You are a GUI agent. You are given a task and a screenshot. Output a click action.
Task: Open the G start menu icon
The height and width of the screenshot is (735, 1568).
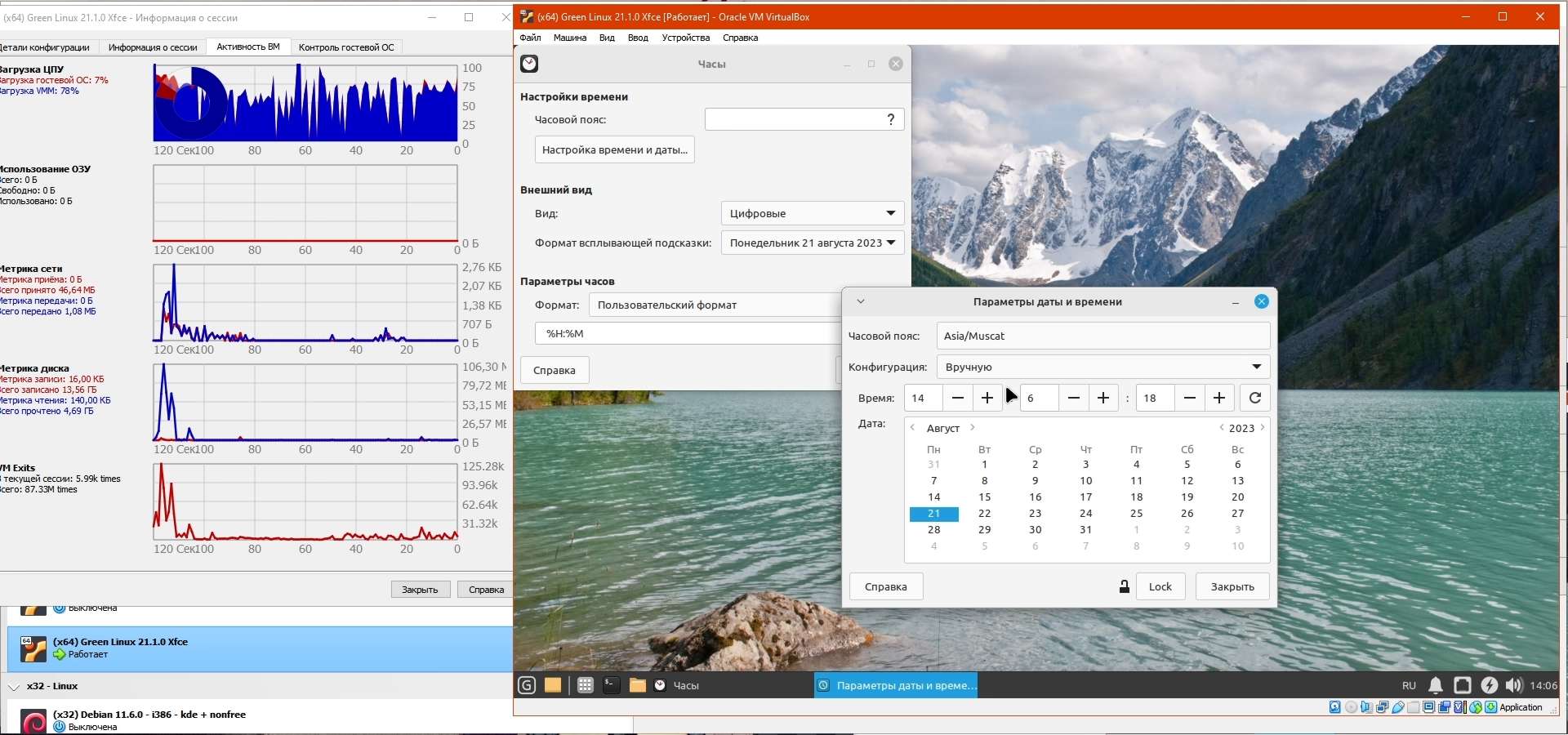coord(527,685)
